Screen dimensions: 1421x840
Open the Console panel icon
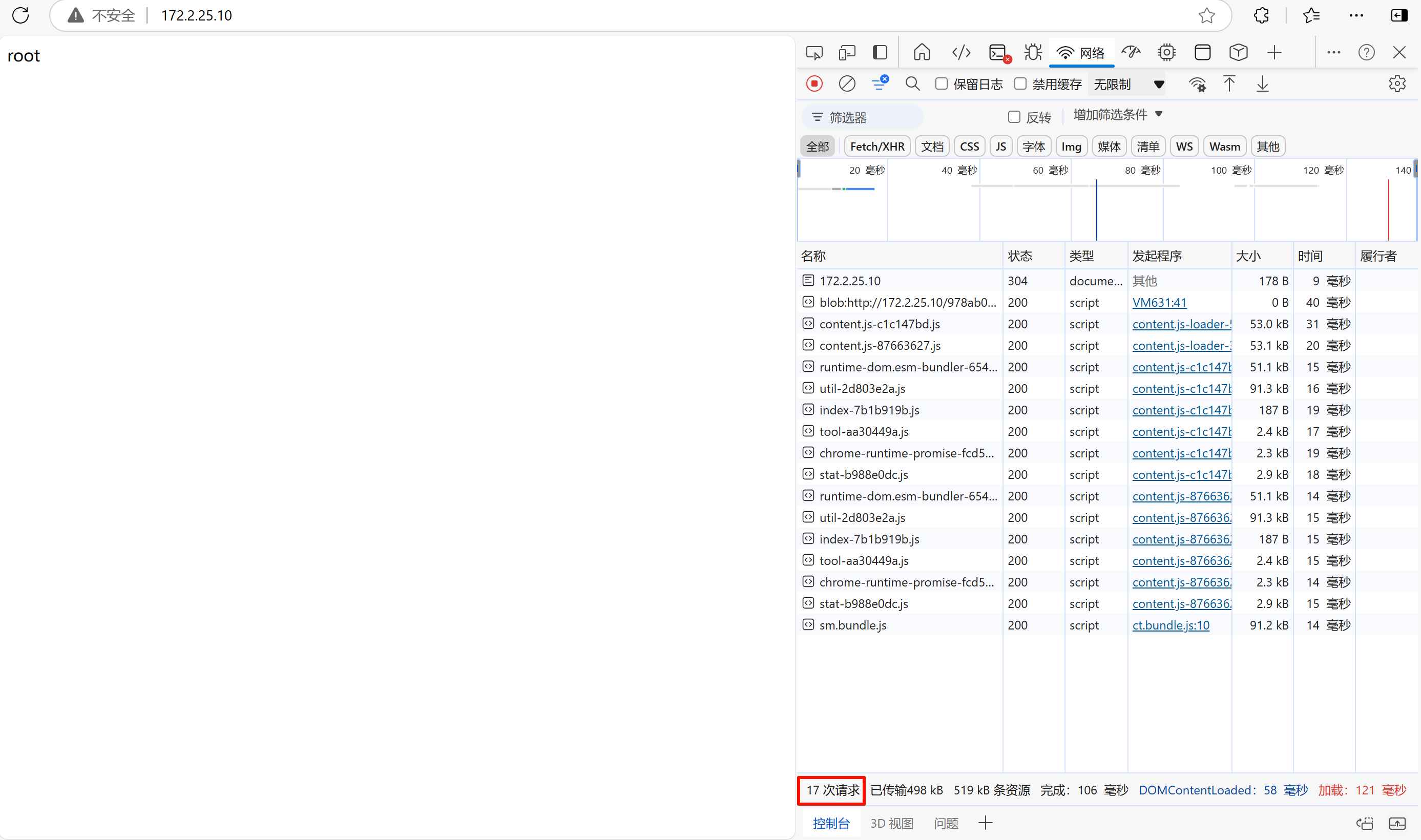(998, 53)
